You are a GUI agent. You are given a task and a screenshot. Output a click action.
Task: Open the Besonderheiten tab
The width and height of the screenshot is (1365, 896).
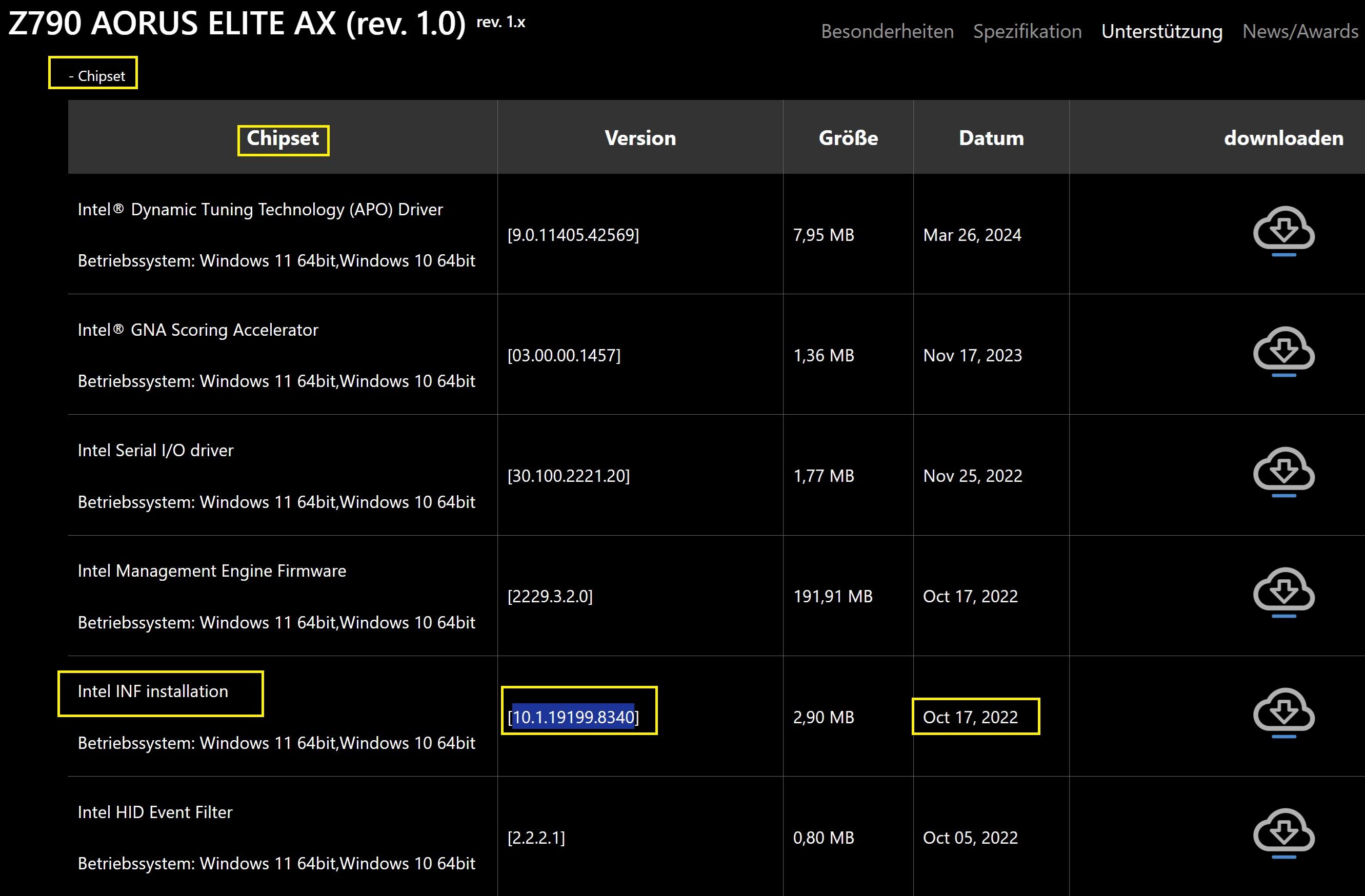point(887,31)
